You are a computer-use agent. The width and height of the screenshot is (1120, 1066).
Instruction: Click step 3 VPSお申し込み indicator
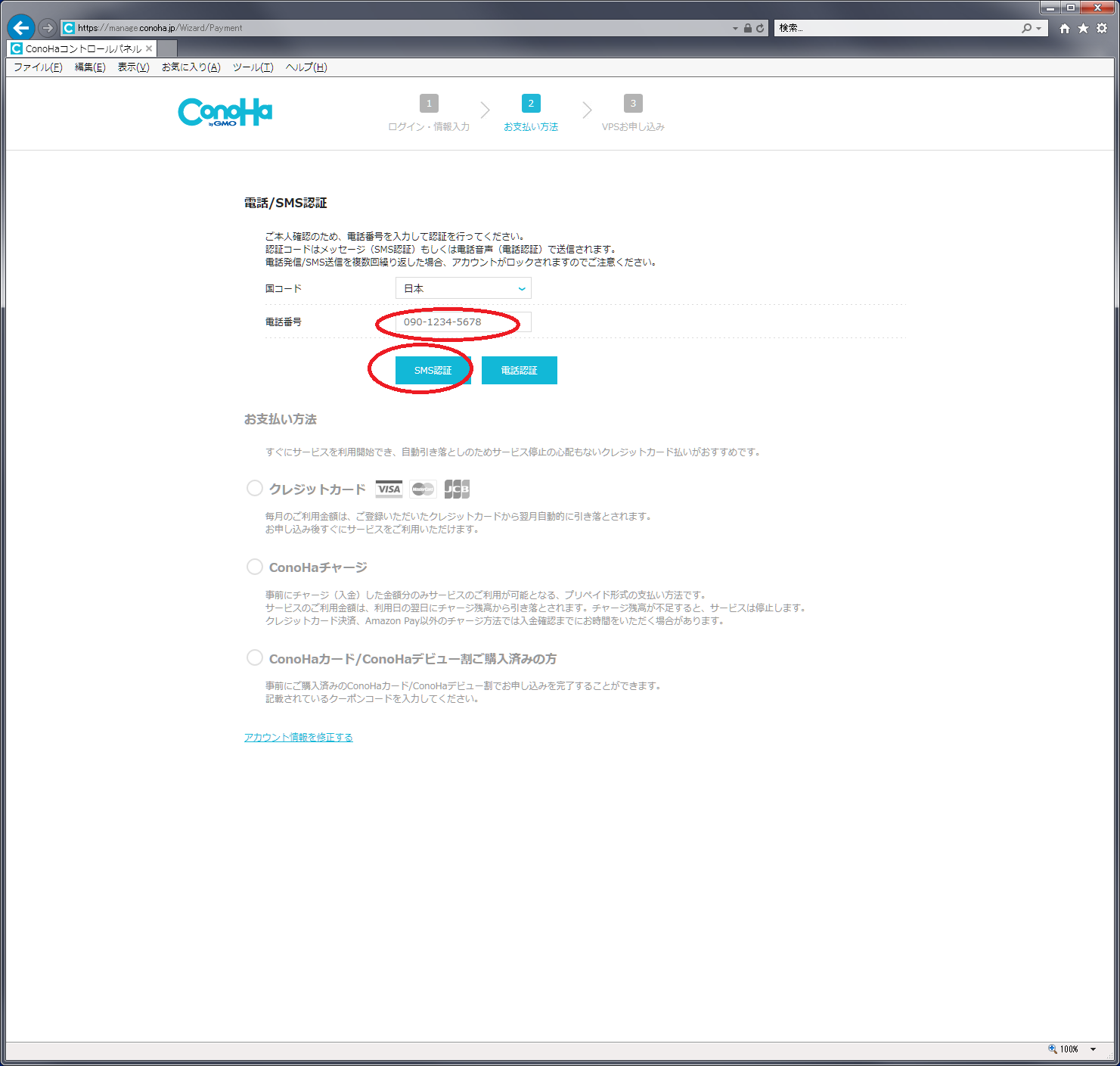(x=633, y=113)
